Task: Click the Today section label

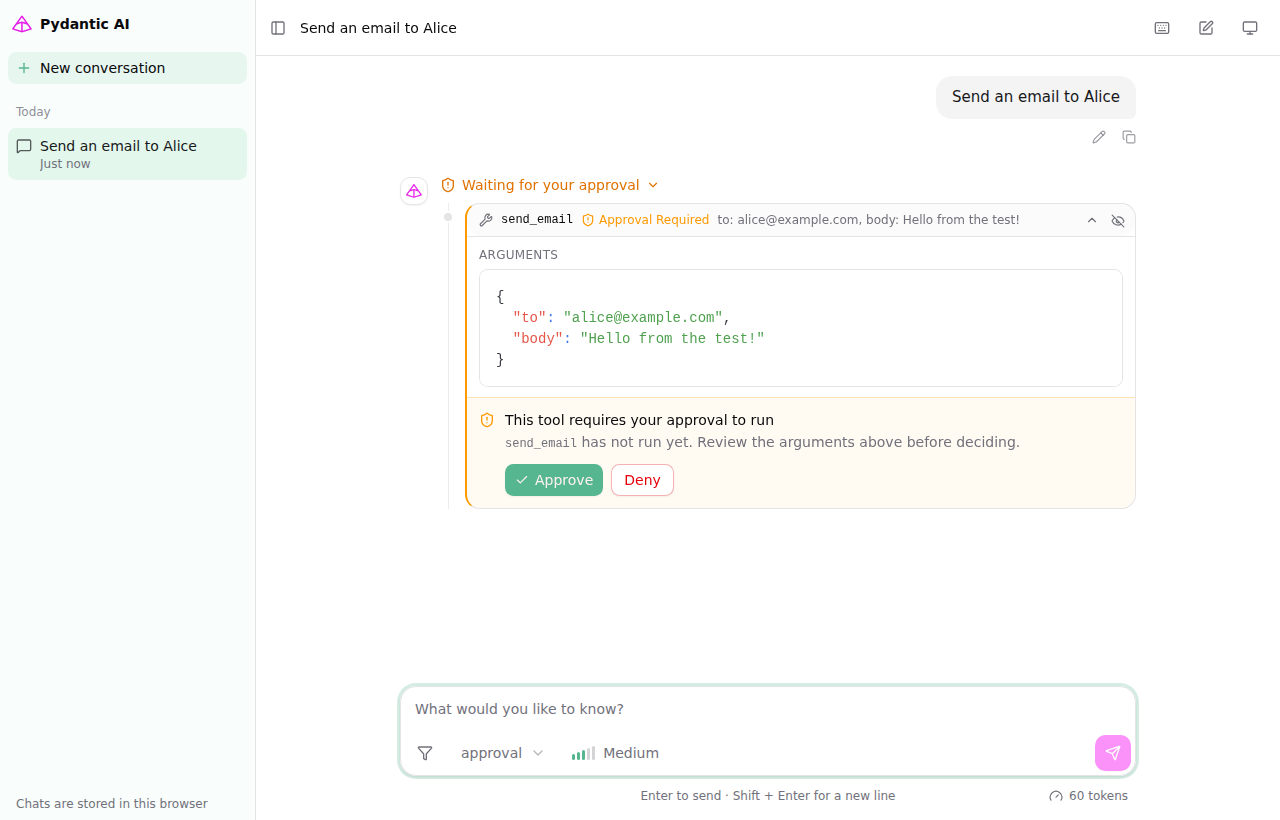Action: pos(33,112)
